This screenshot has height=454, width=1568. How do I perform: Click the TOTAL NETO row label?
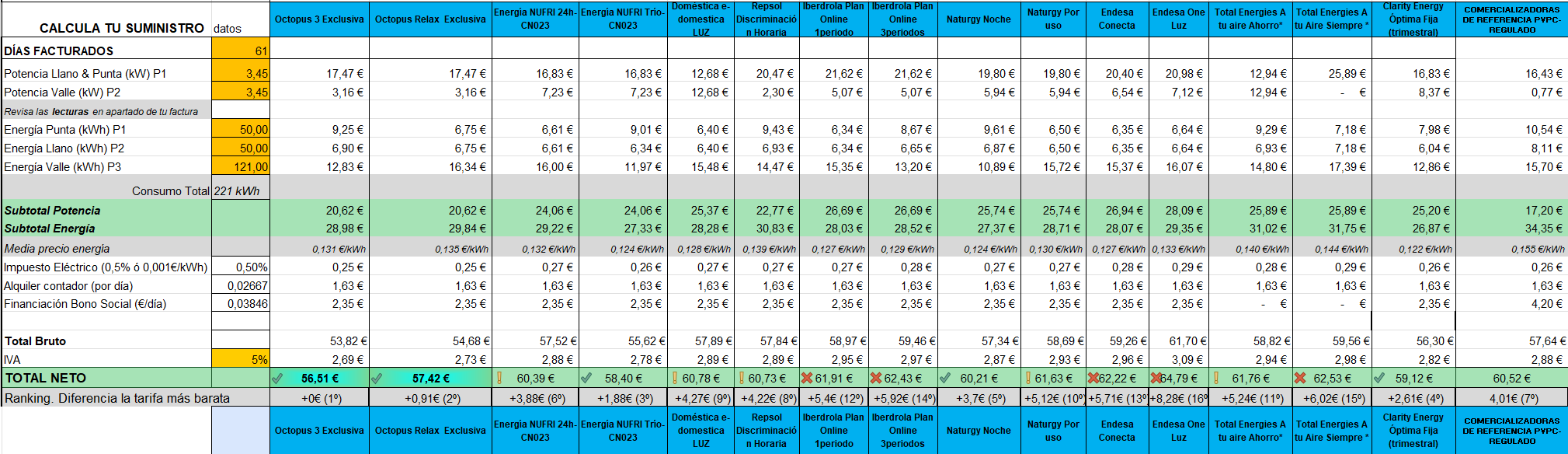pos(46,378)
